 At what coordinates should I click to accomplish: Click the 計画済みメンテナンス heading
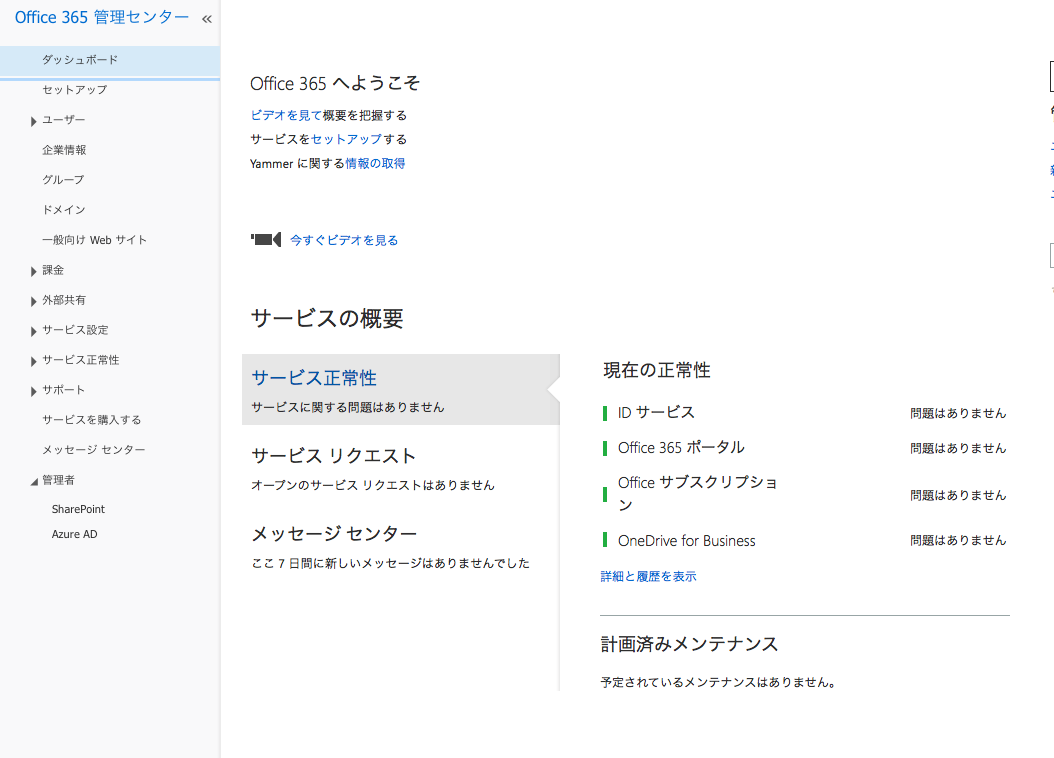[690, 644]
